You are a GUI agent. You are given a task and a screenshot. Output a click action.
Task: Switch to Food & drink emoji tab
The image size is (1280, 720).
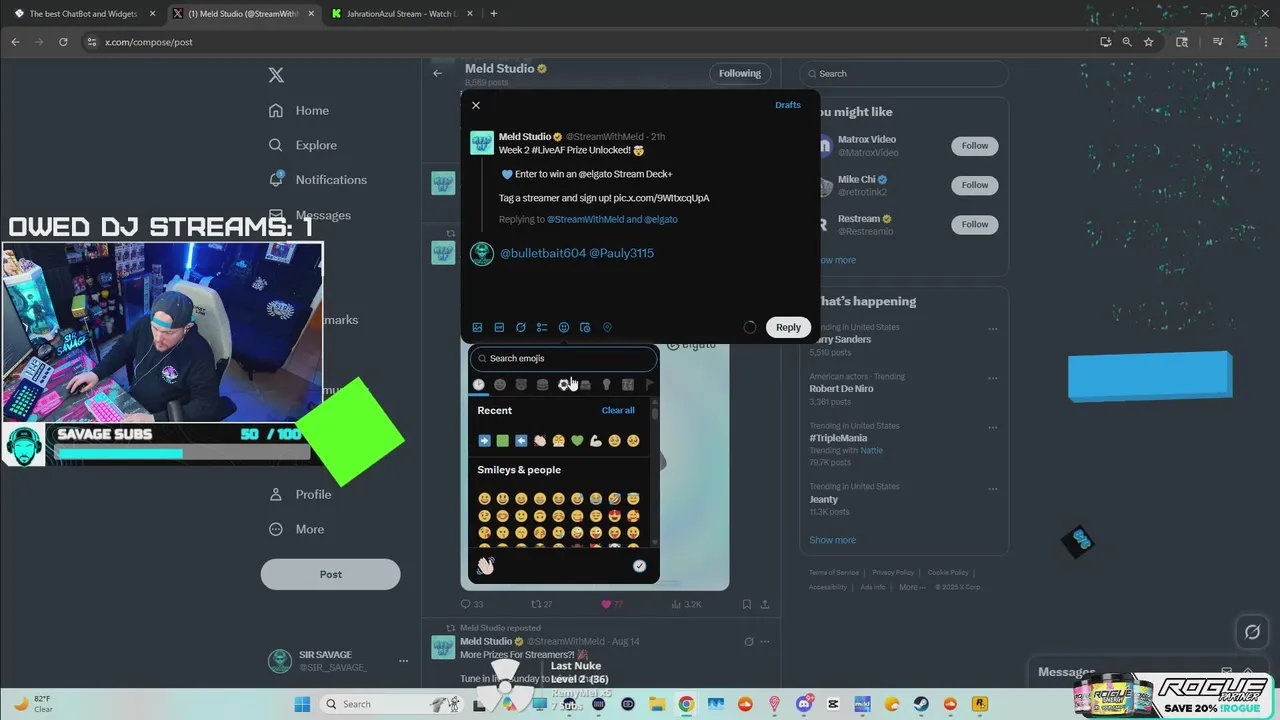543,384
